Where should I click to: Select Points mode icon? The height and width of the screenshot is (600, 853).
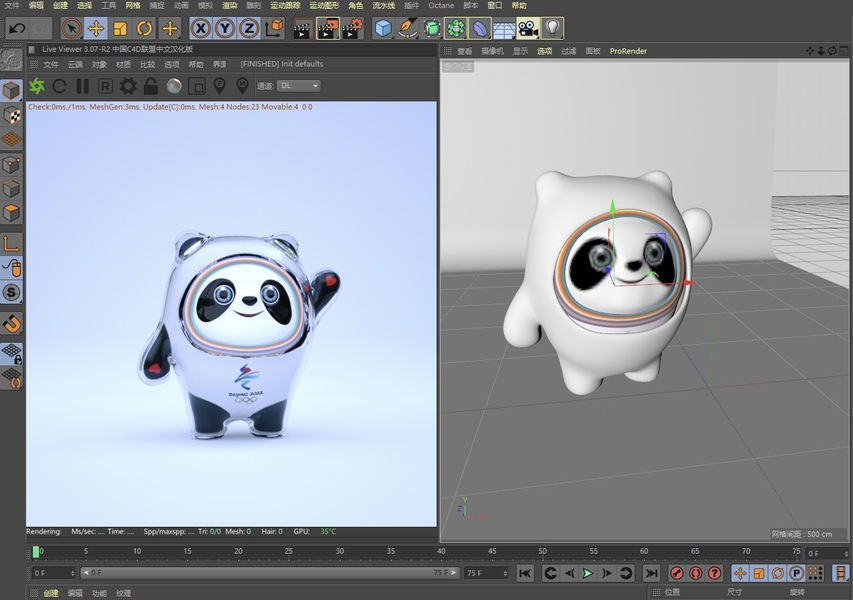[11, 164]
